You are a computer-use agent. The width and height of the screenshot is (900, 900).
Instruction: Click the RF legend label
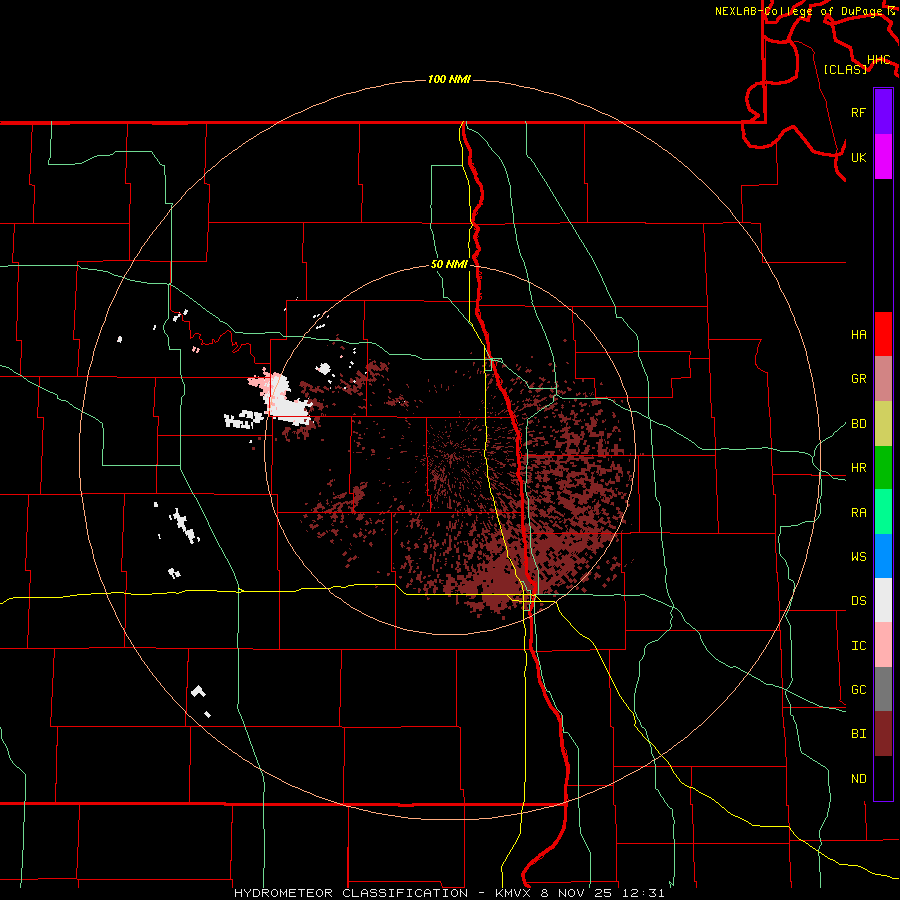(x=858, y=112)
